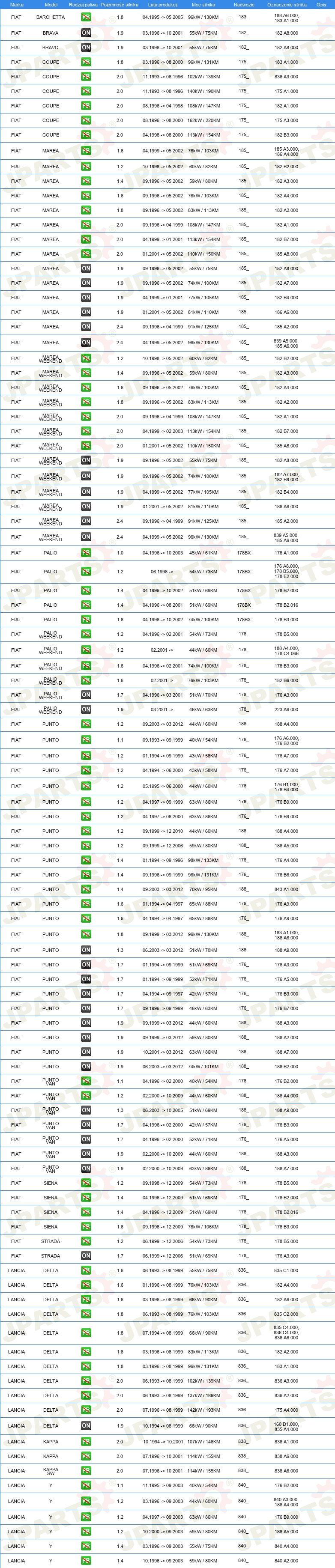Click the Rodzaj paliwa column header
335x1568 pixels.
point(83,5)
